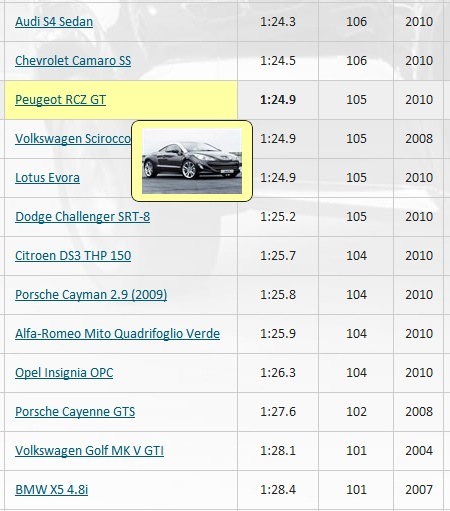Select lap time 1:26.3 in the Opel Insignia row
Image resolution: width=450 pixels, height=511 pixels.
coord(278,373)
